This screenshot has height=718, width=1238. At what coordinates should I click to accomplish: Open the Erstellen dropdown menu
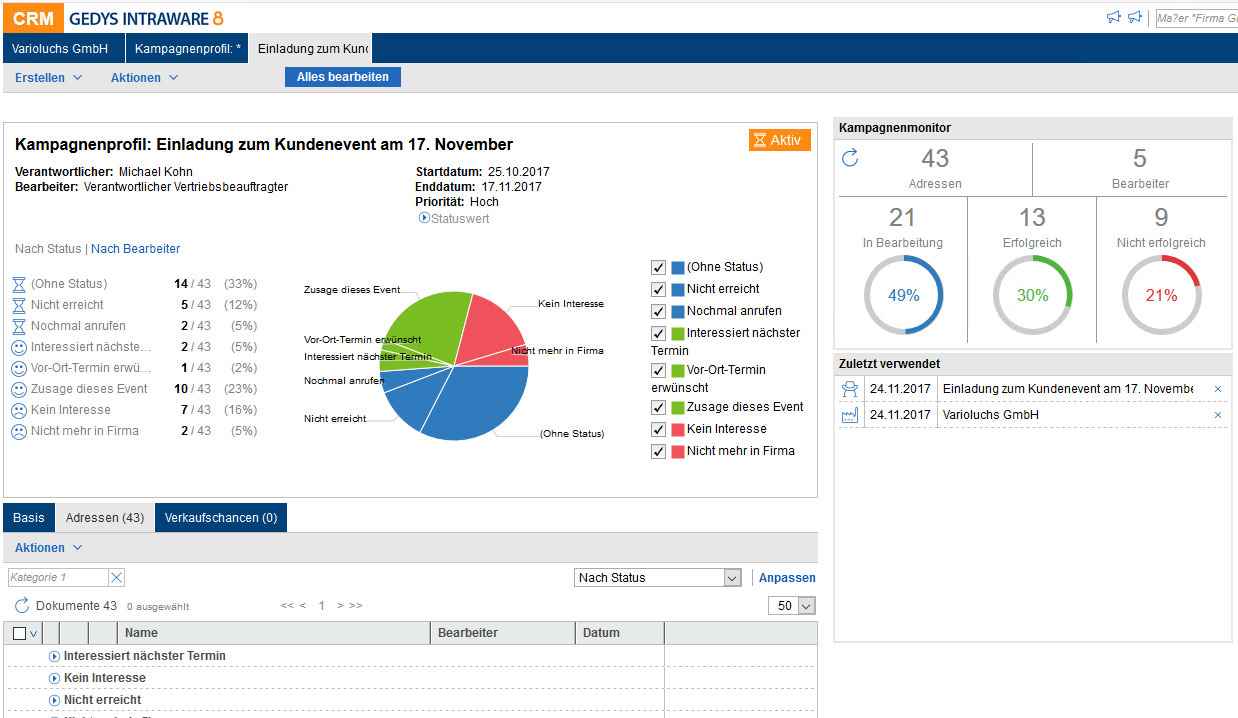click(x=48, y=78)
